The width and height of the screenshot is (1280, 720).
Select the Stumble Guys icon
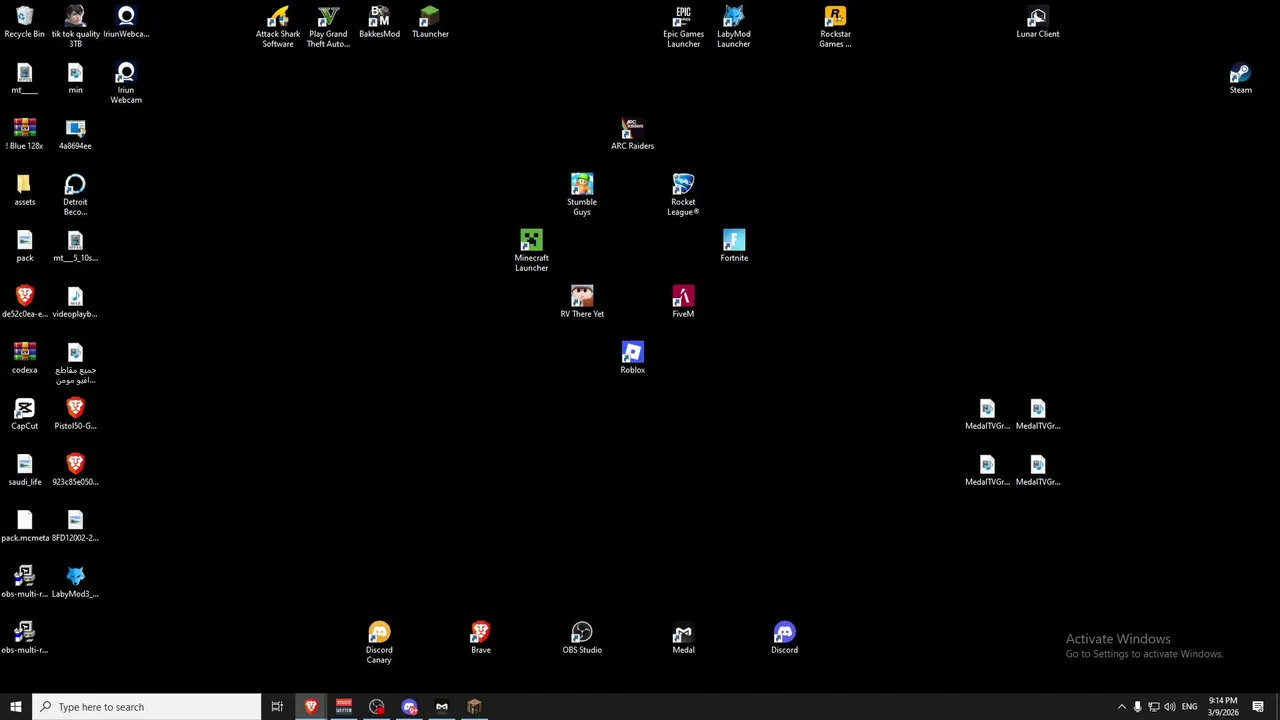pos(582,195)
